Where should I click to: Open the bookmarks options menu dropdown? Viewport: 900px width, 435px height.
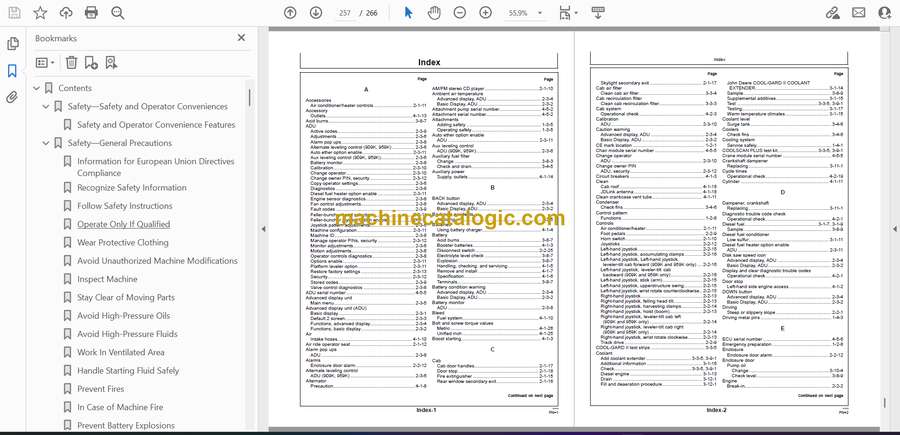45,63
